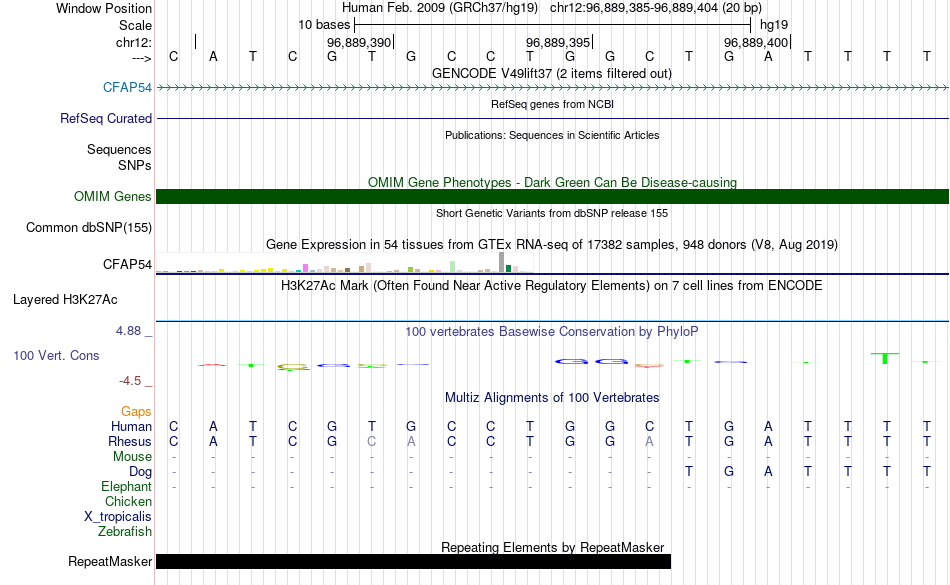The image size is (950, 585).
Task: Click the dark green OMIM Genes bar
Action: coord(552,196)
